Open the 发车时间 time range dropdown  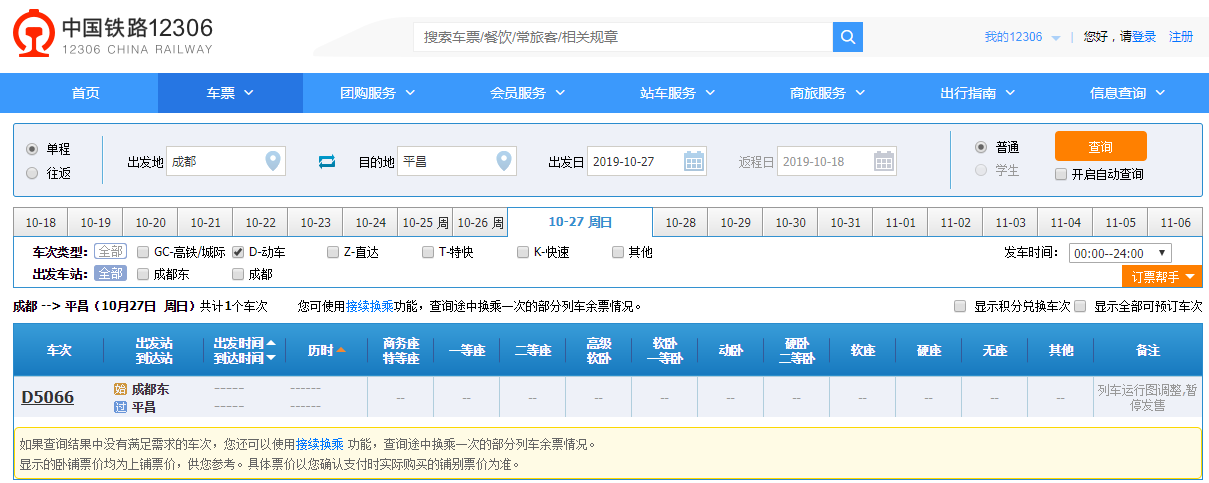point(1119,253)
